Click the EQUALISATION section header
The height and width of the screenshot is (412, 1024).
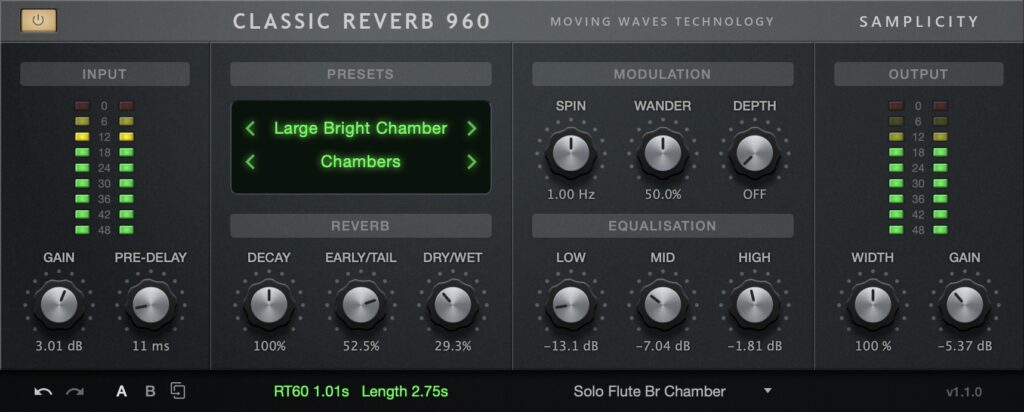pos(662,226)
